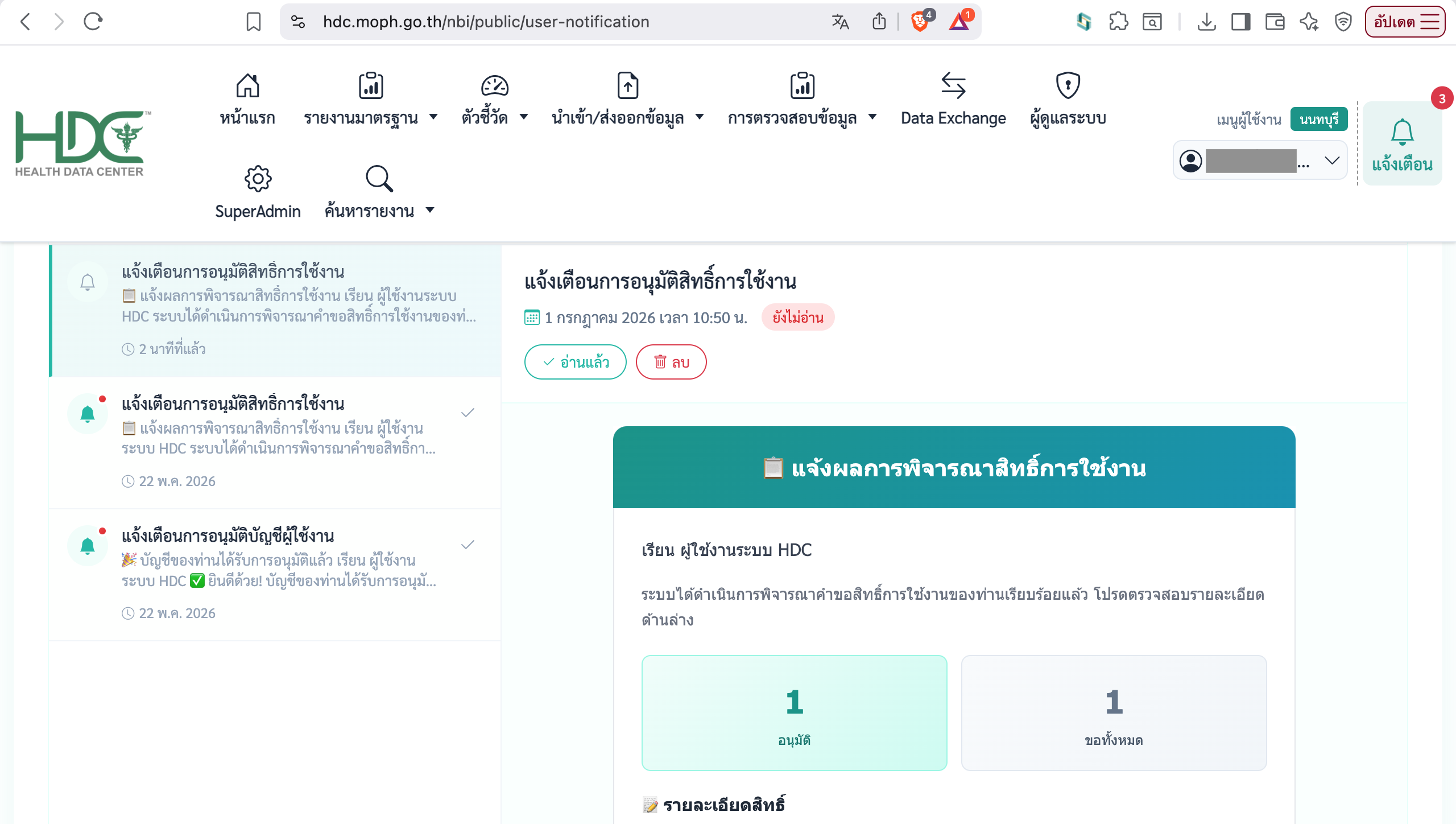
Task: Open the Brave wallet icon
Action: point(1275,22)
